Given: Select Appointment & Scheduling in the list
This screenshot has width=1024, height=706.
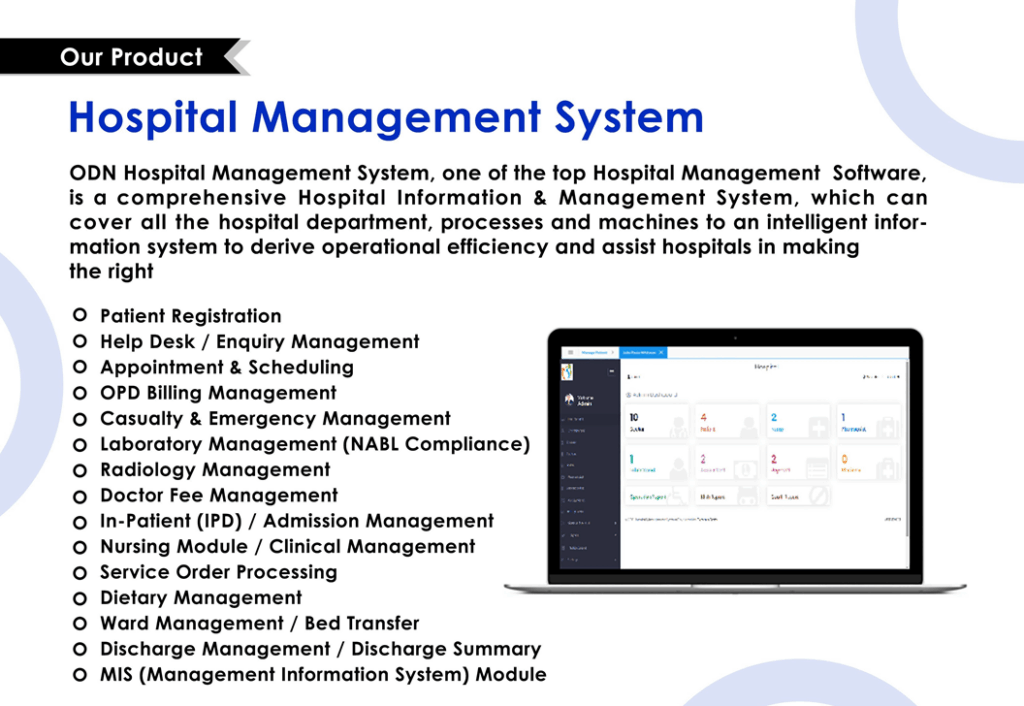Looking at the screenshot, I should point(227,367).
